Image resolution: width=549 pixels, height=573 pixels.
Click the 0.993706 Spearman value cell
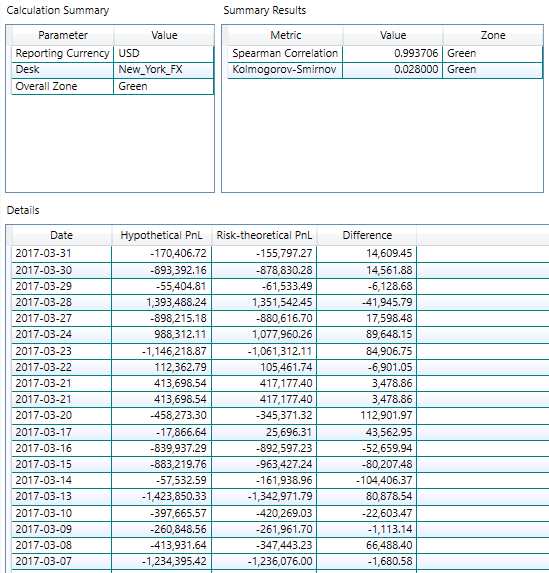click(x=393, y=54)
